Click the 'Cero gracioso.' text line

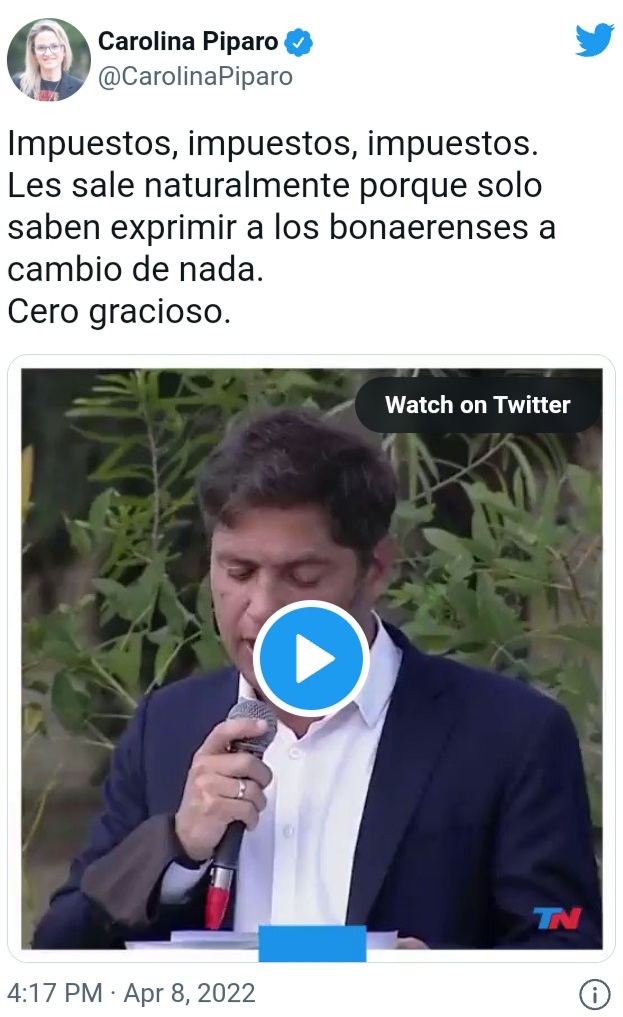coord(119,311)
